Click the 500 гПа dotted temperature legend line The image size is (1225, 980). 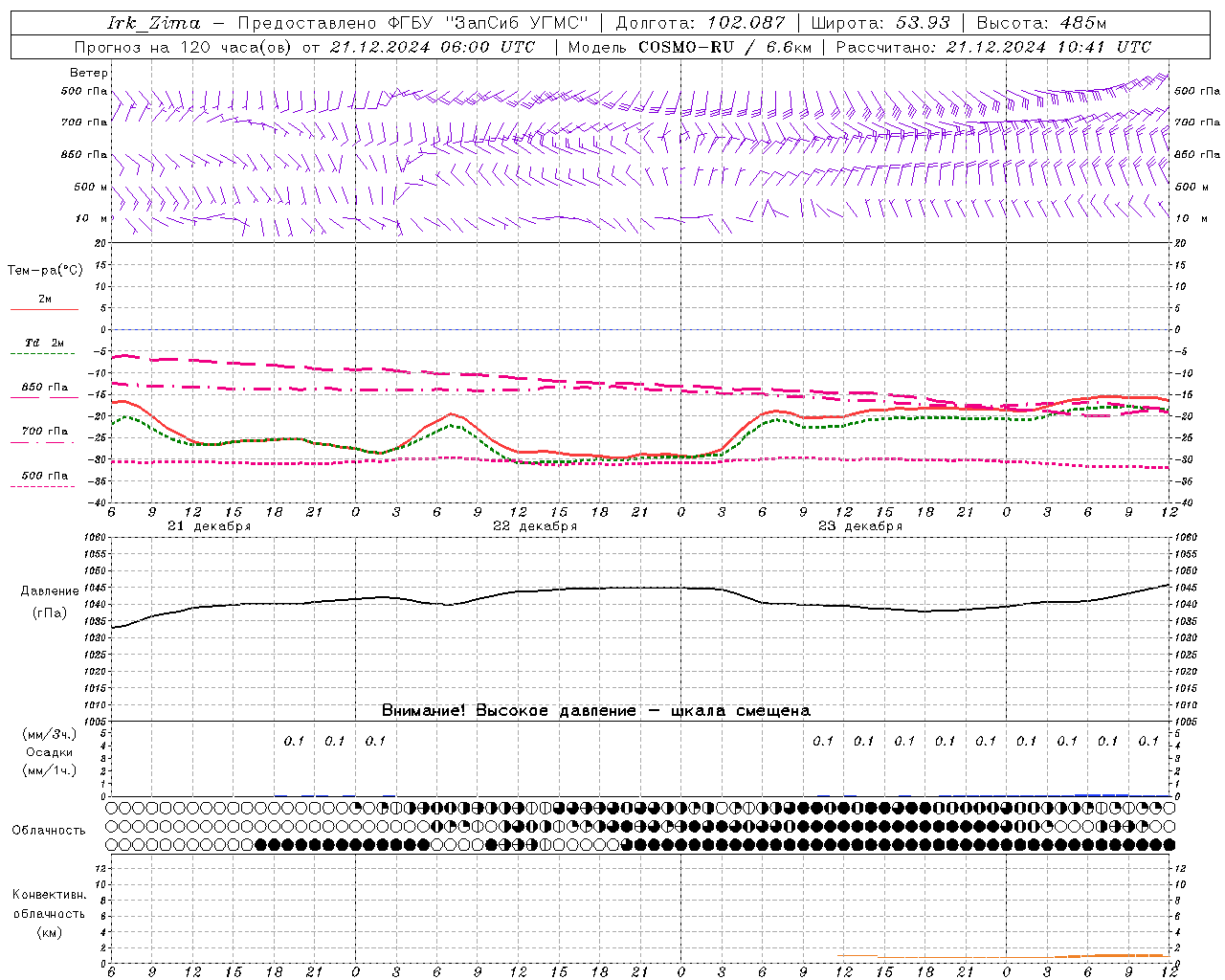[42, 487]
